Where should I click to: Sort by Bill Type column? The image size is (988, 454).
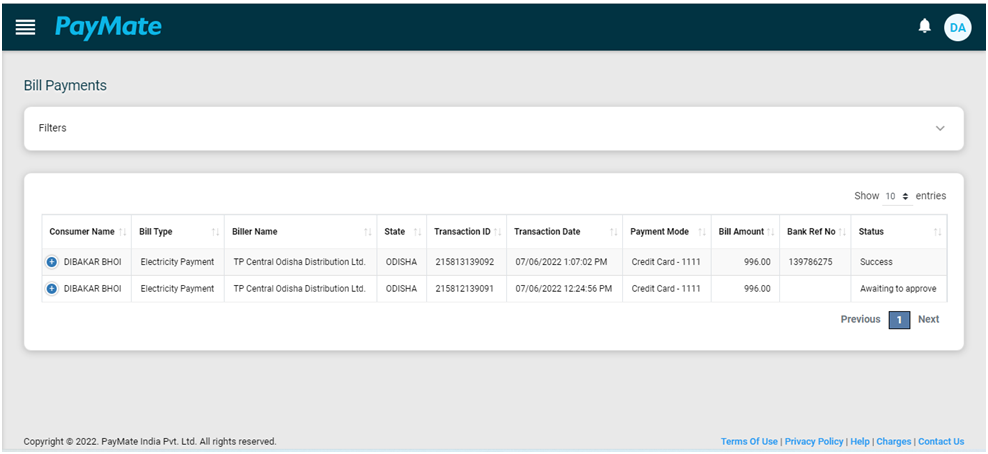[x=178, y=232]
